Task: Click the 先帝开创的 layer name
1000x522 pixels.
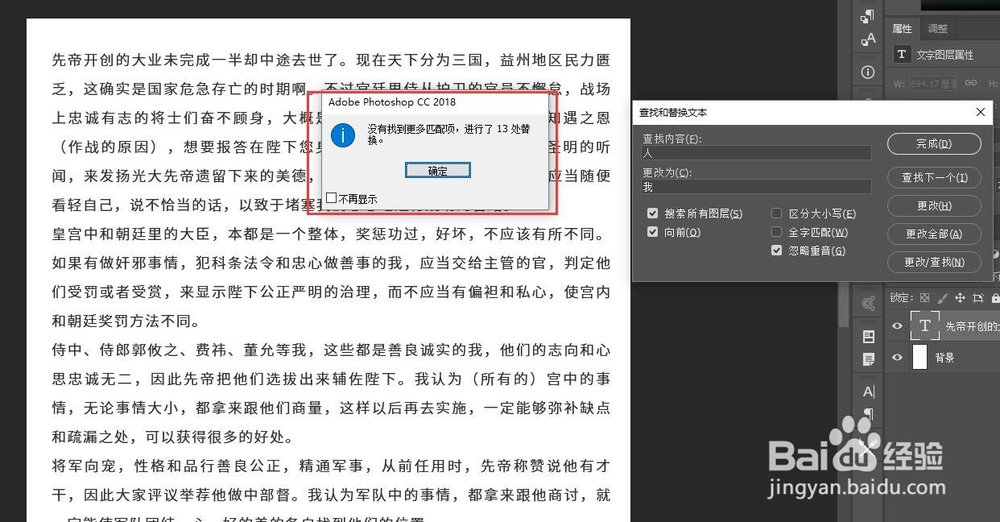Action: [972, 326]
